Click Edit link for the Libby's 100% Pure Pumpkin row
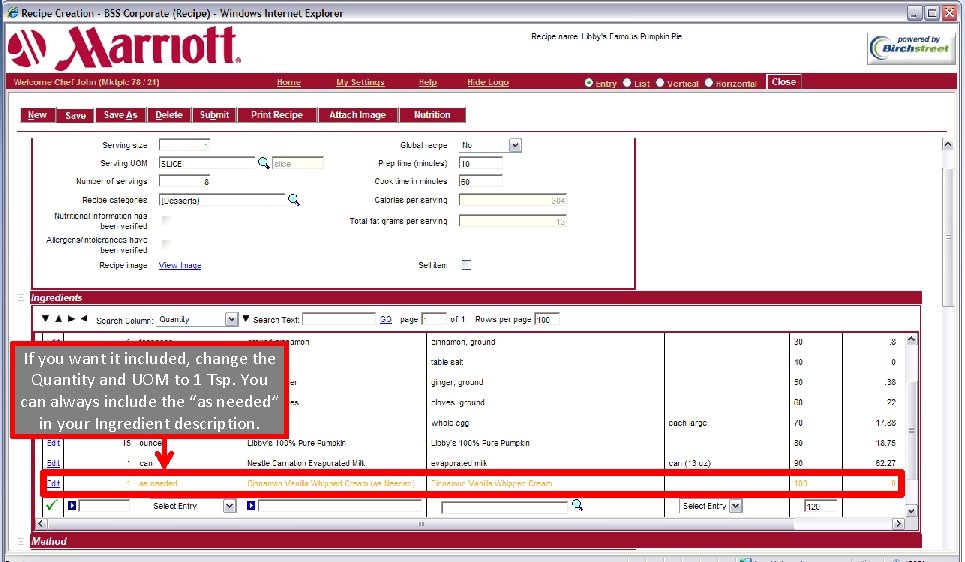 click(x=54, y=443)
